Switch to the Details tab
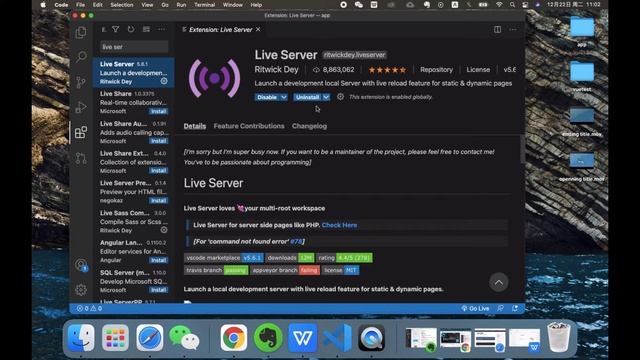Screen dimensions: 640x360 [x=195, y=126]
